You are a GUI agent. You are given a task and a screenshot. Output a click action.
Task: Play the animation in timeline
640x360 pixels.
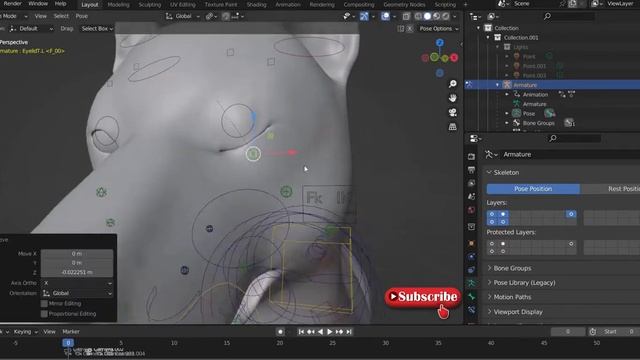point(330,332)
